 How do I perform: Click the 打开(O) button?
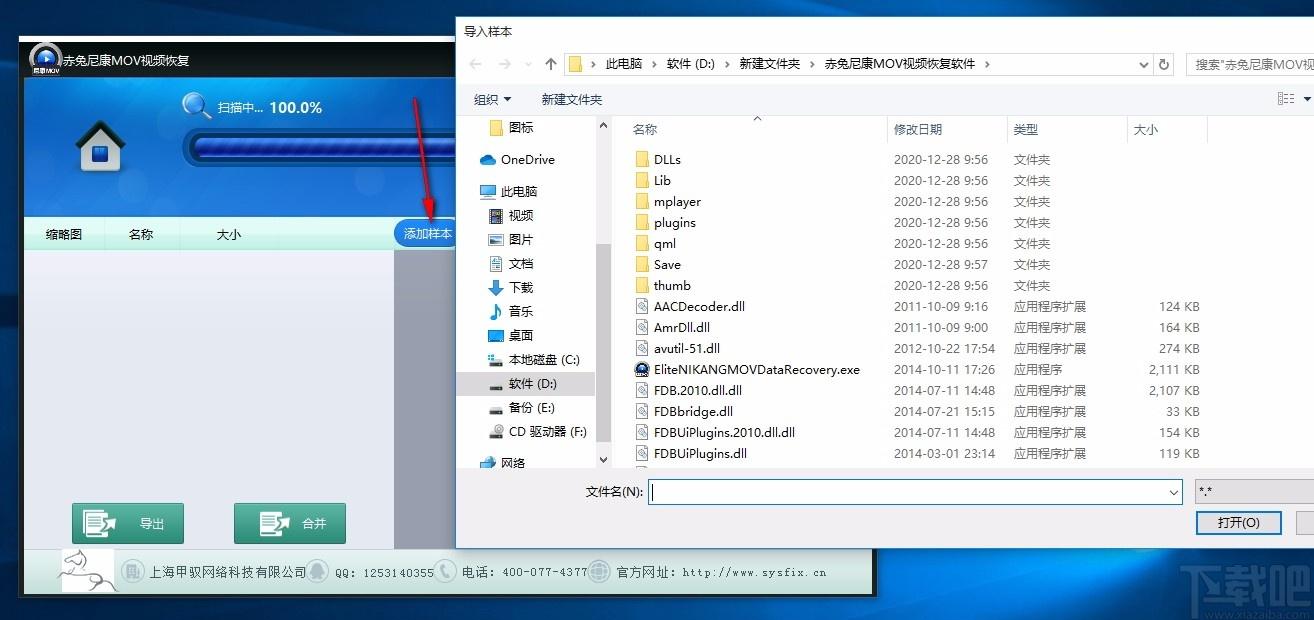[x=1238, y=522]
